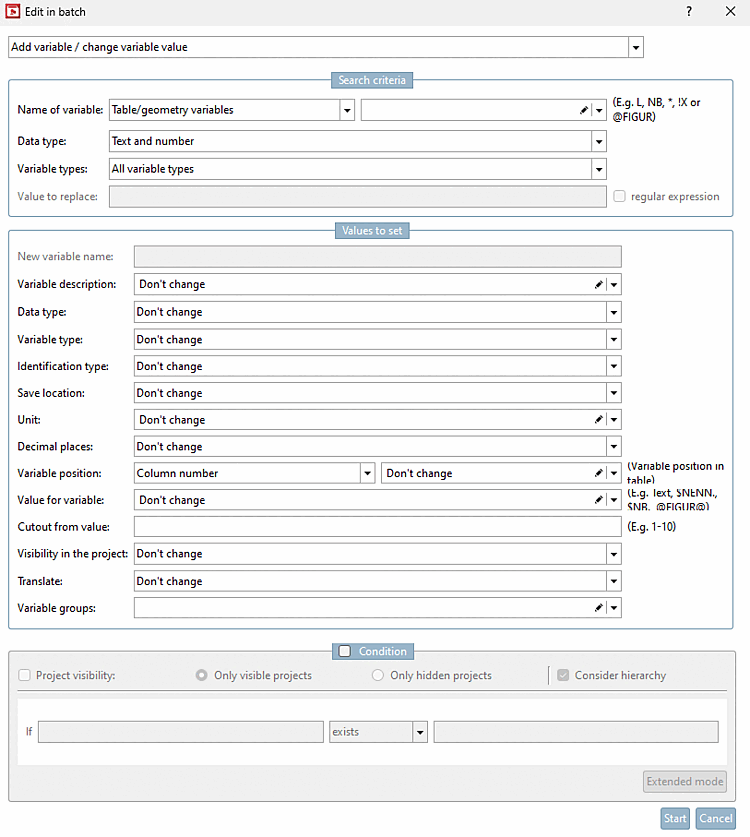Open Table/geometry variables dropdown
The image size is (750, 837).
tap(347, 111)
